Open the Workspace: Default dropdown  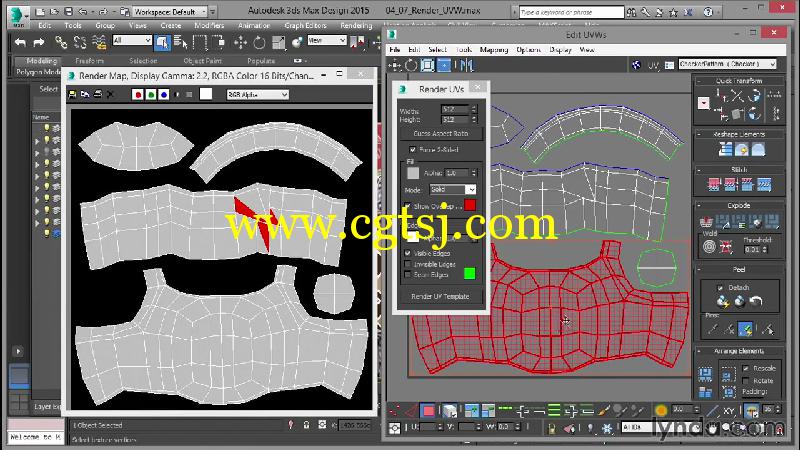point(170,11)
